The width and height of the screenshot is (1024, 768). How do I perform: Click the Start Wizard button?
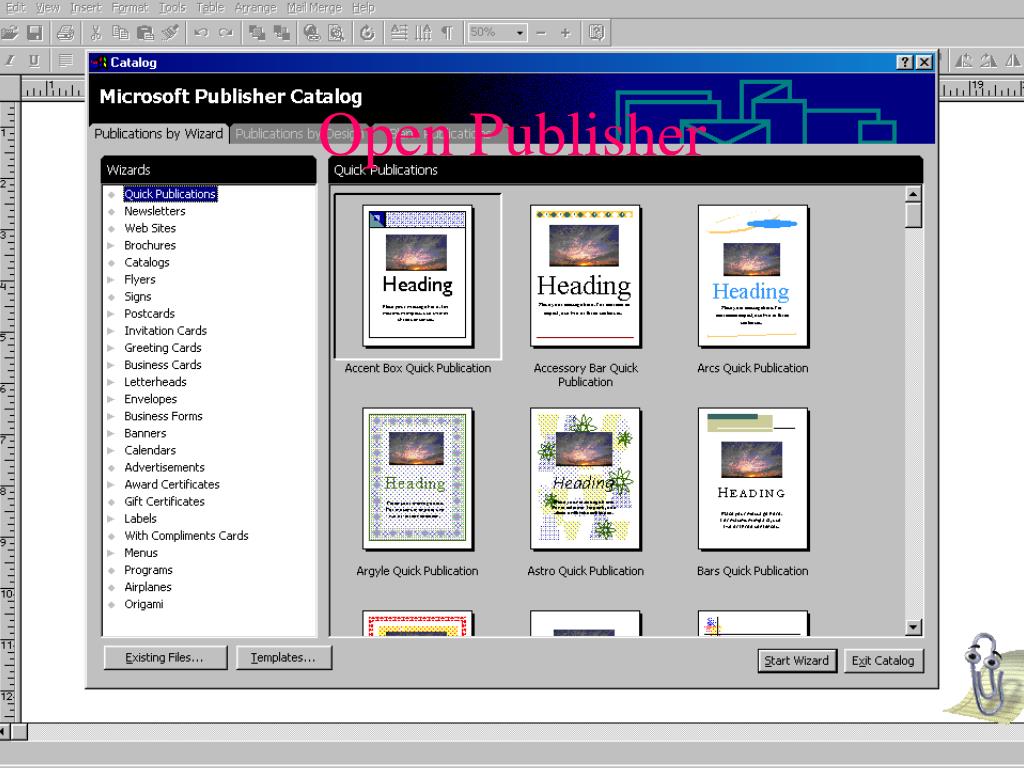click(x=797, y=661)
